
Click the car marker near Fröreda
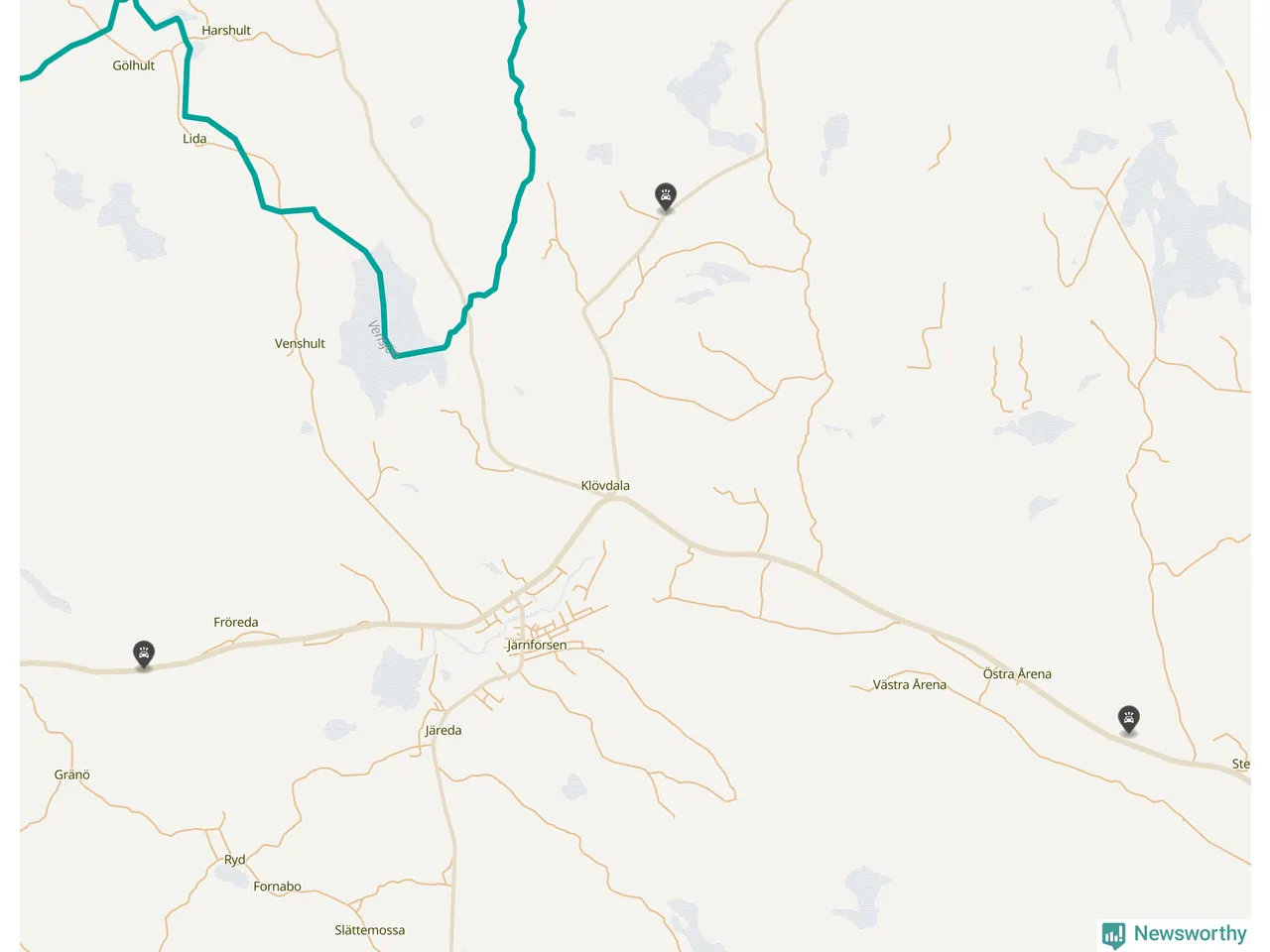pyautogui.click(x=144, y=654)
